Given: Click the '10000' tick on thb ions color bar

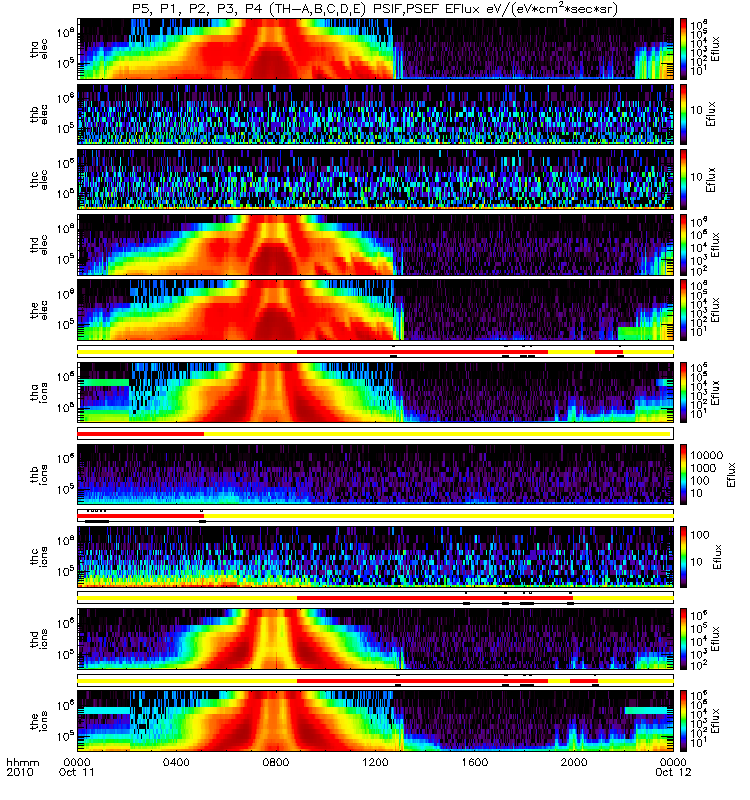Looking at the screenshot, I should coord(707,455).
